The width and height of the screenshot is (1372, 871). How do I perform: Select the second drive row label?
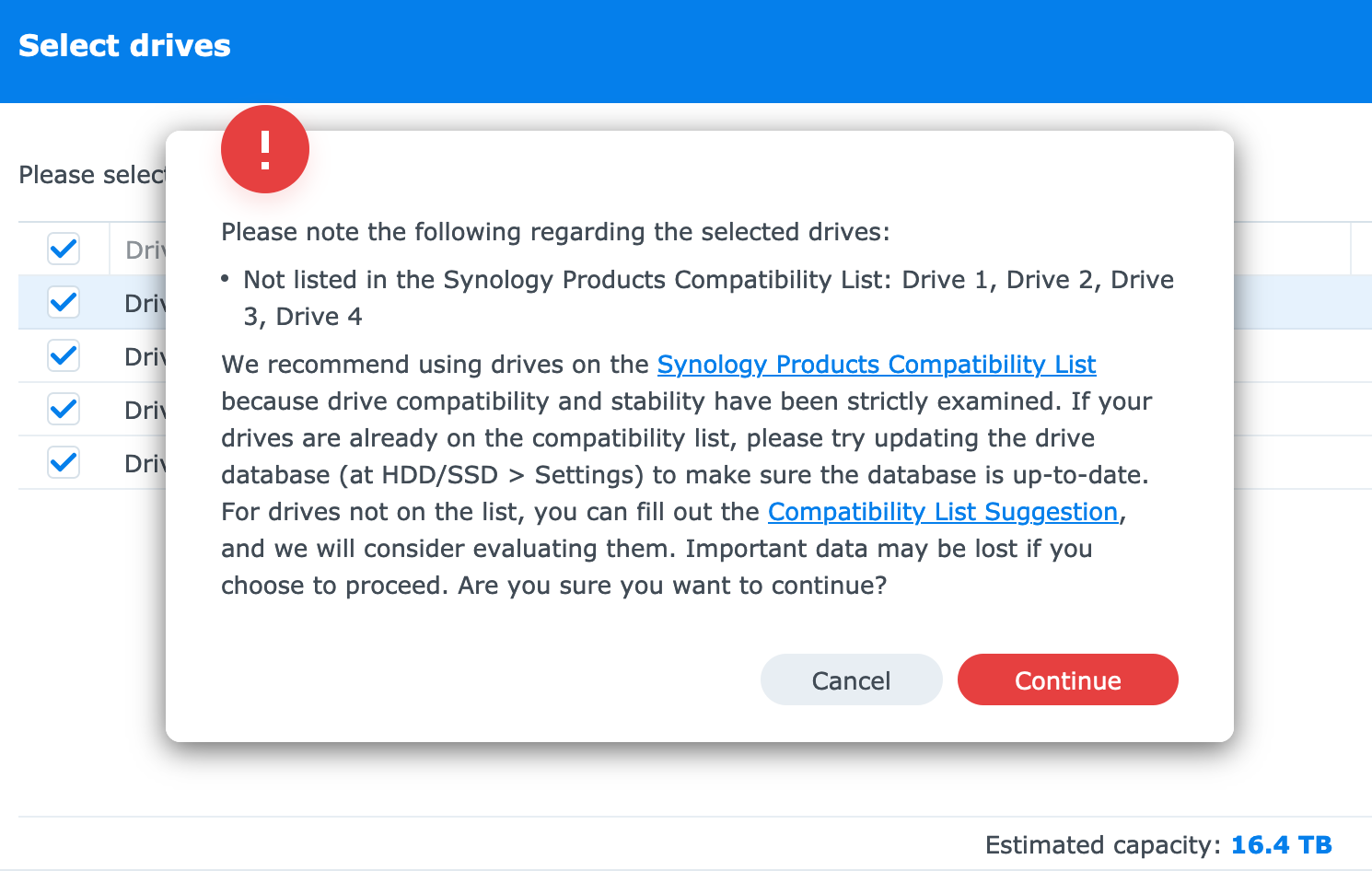point(145,356)
